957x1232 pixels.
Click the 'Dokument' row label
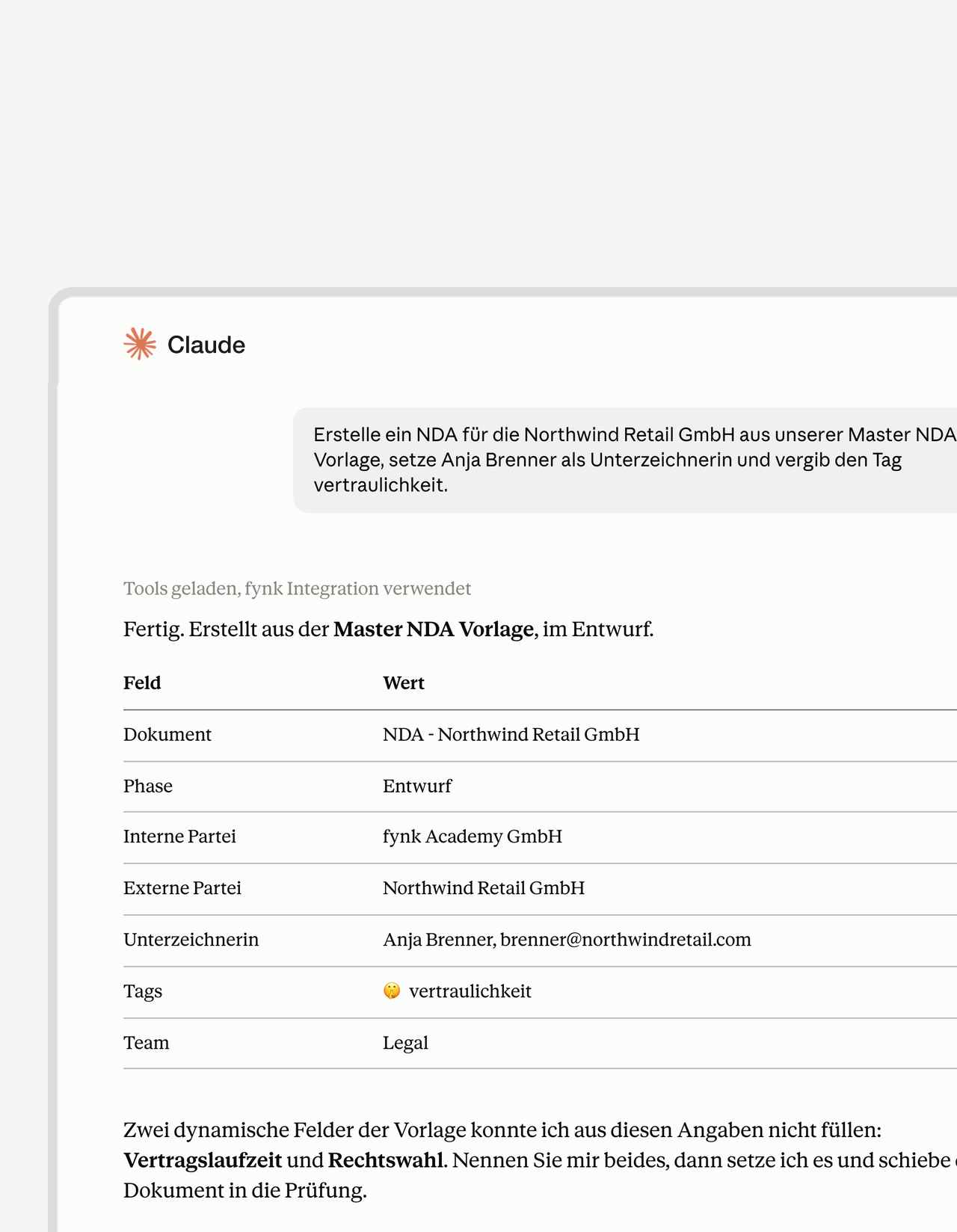[x=167, y=735]
